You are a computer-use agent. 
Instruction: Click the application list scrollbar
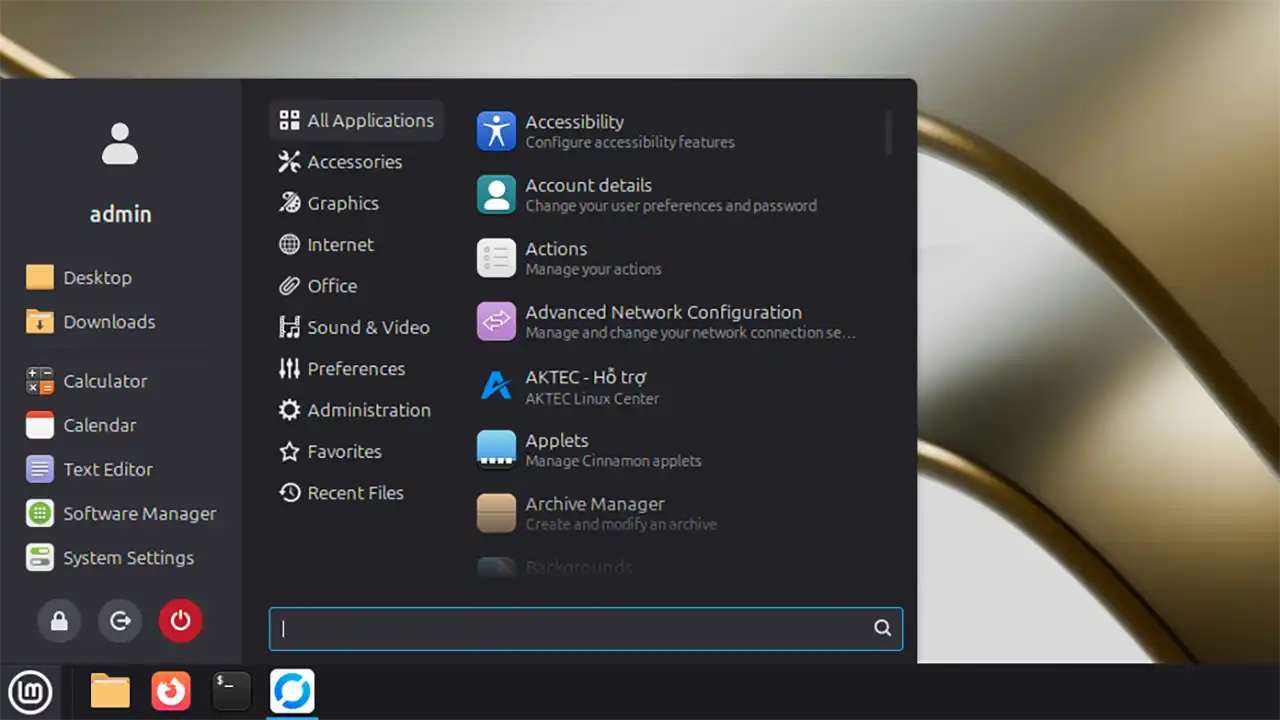click(x=888, y=132)
